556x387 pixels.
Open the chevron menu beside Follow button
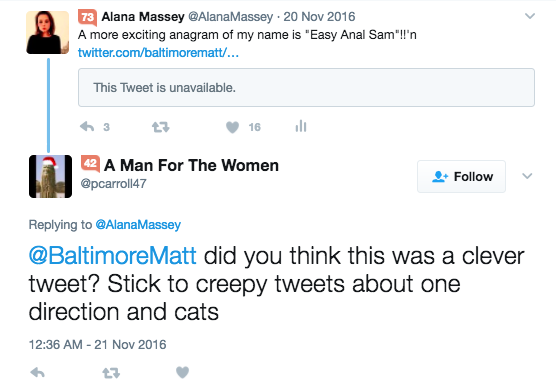click(x=527, y=176)
